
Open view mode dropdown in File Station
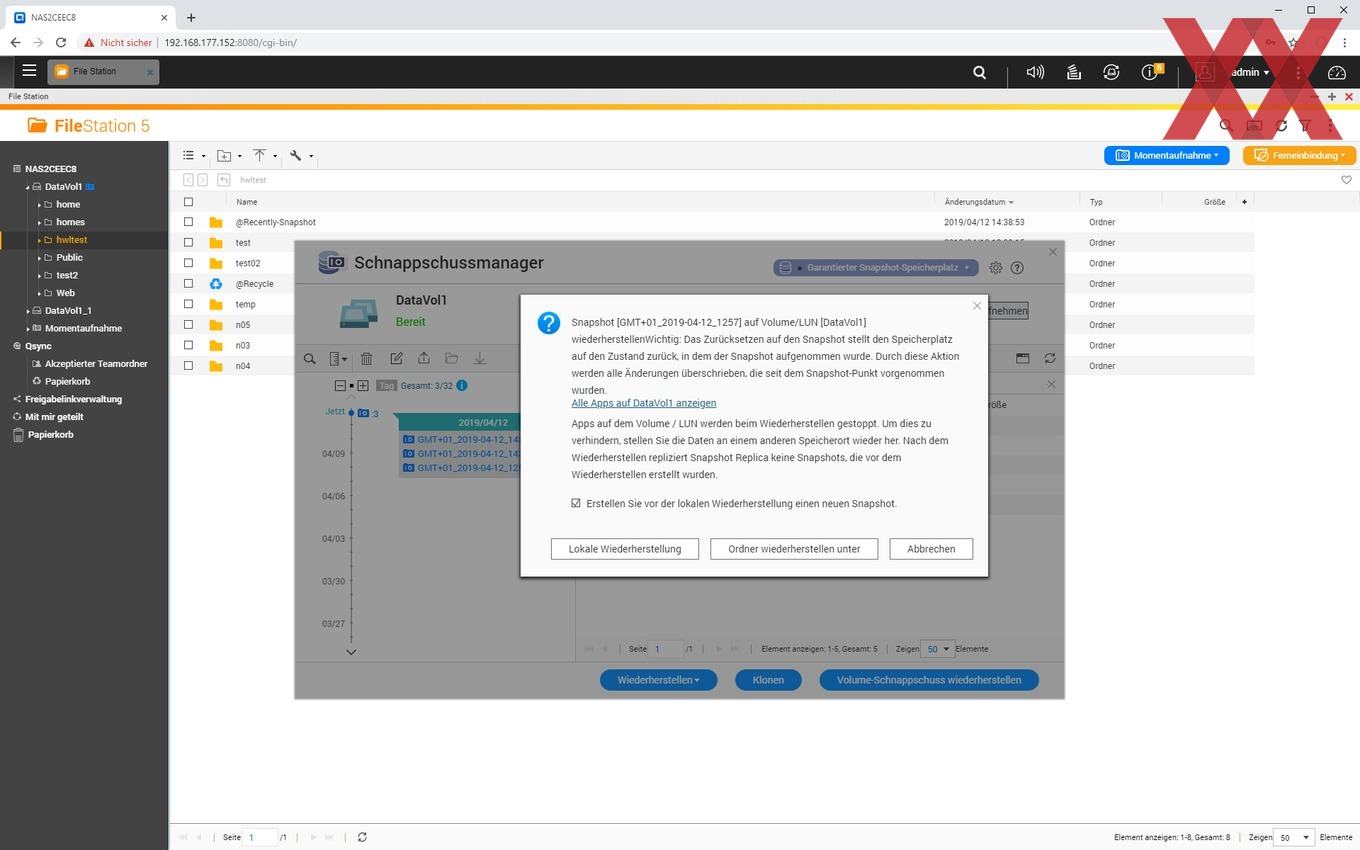(x=194, y=155)
